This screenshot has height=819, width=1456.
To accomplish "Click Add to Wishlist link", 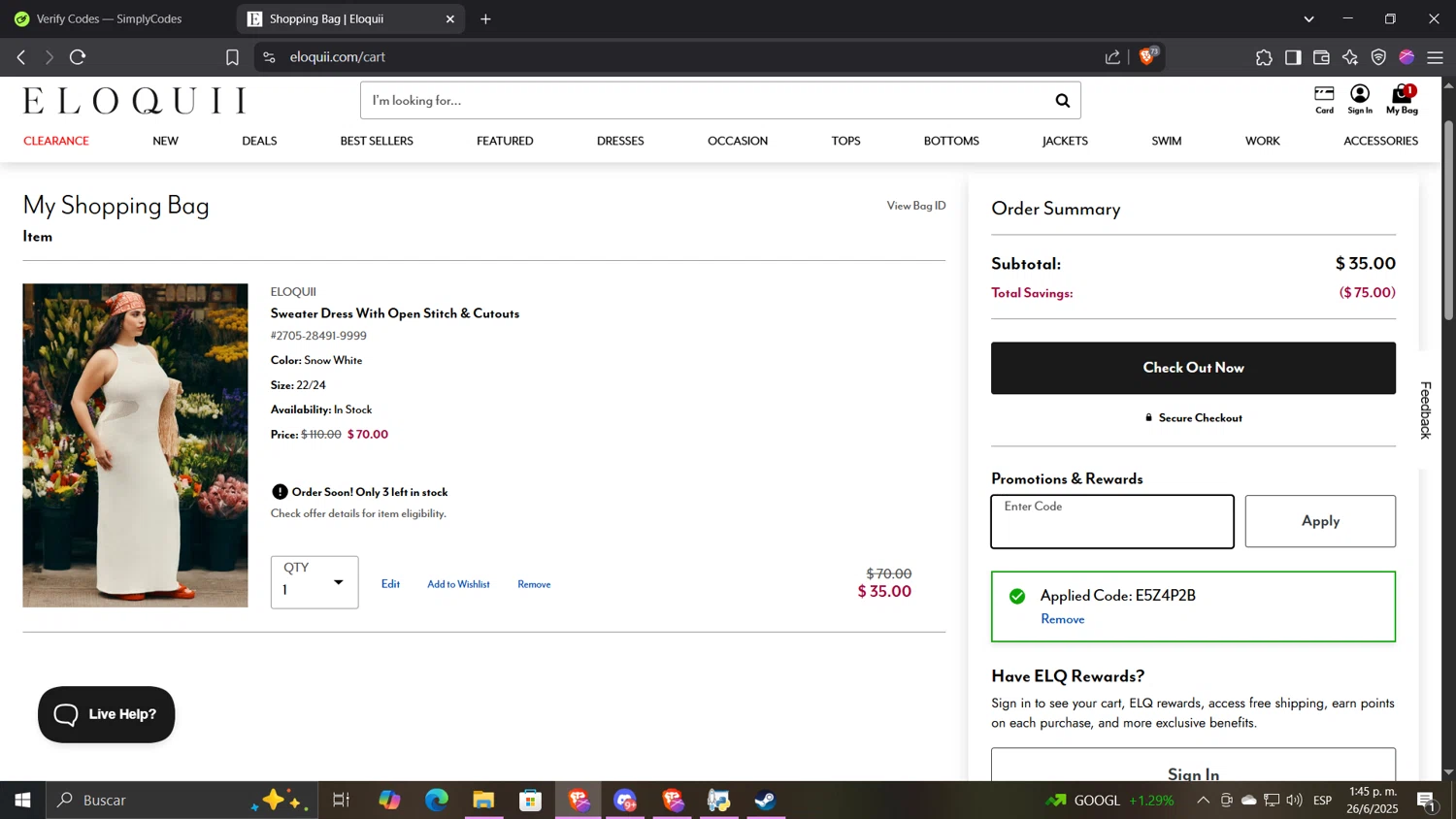I will [458, 584].
